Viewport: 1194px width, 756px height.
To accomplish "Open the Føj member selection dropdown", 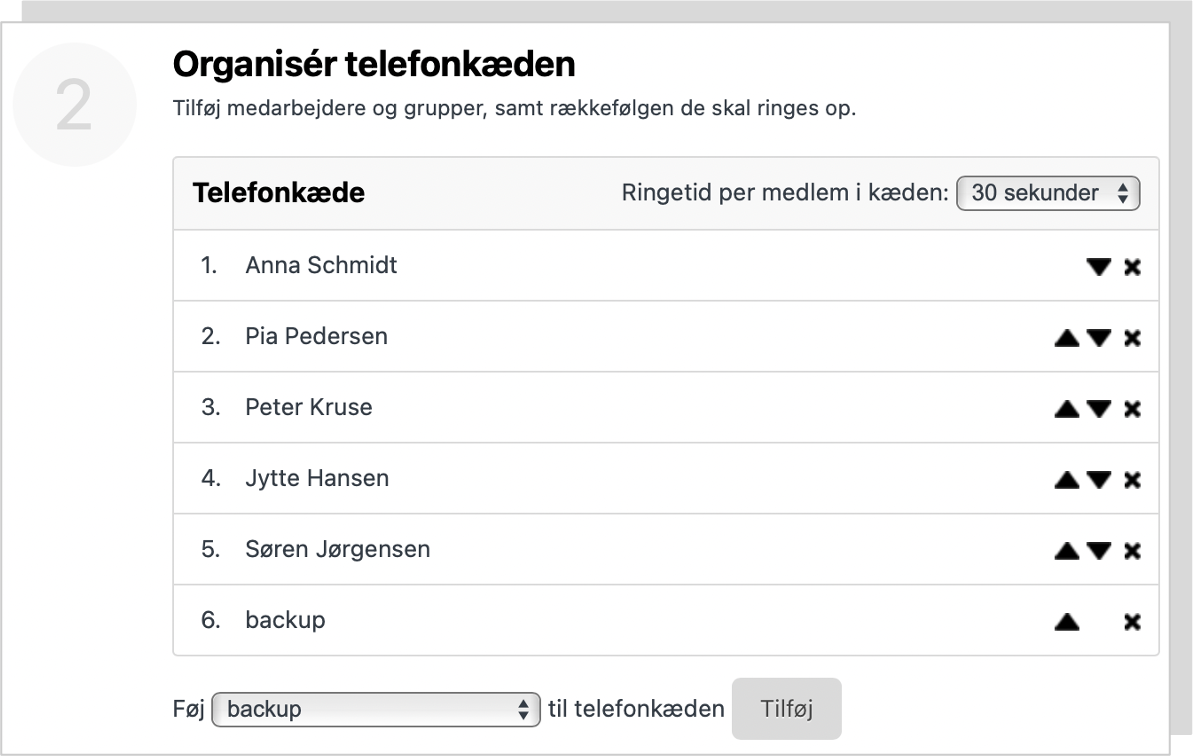I will pos(376,708).
